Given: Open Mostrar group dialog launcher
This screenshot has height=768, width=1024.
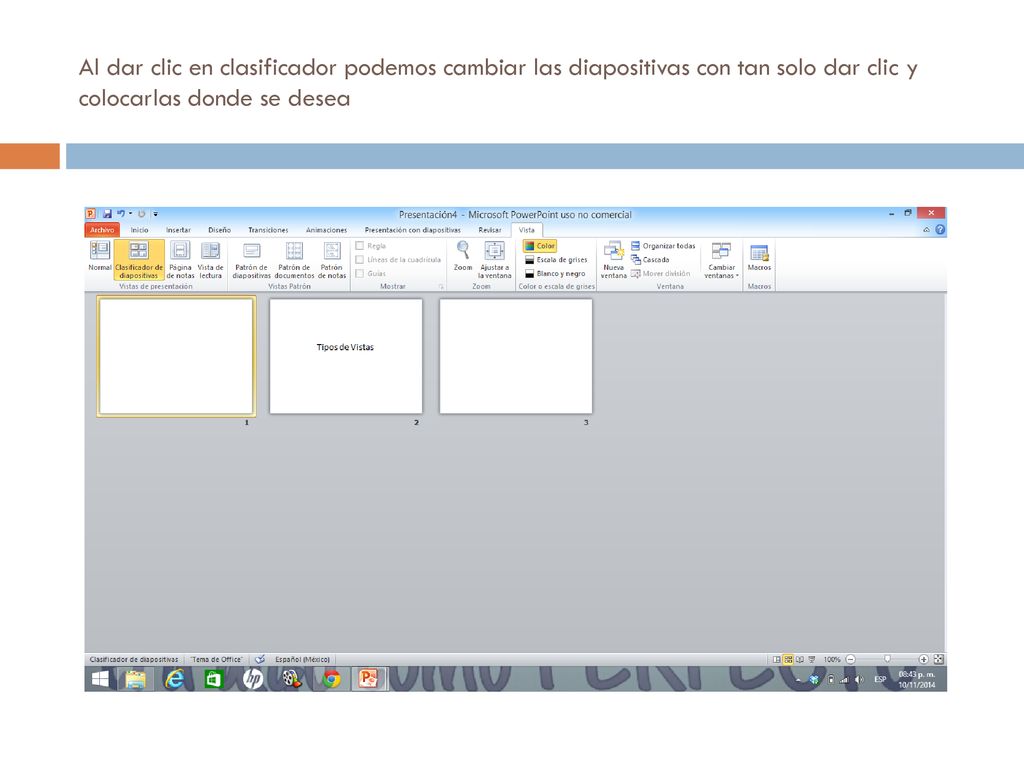Looking at the screenshot, I should [441, 287].
